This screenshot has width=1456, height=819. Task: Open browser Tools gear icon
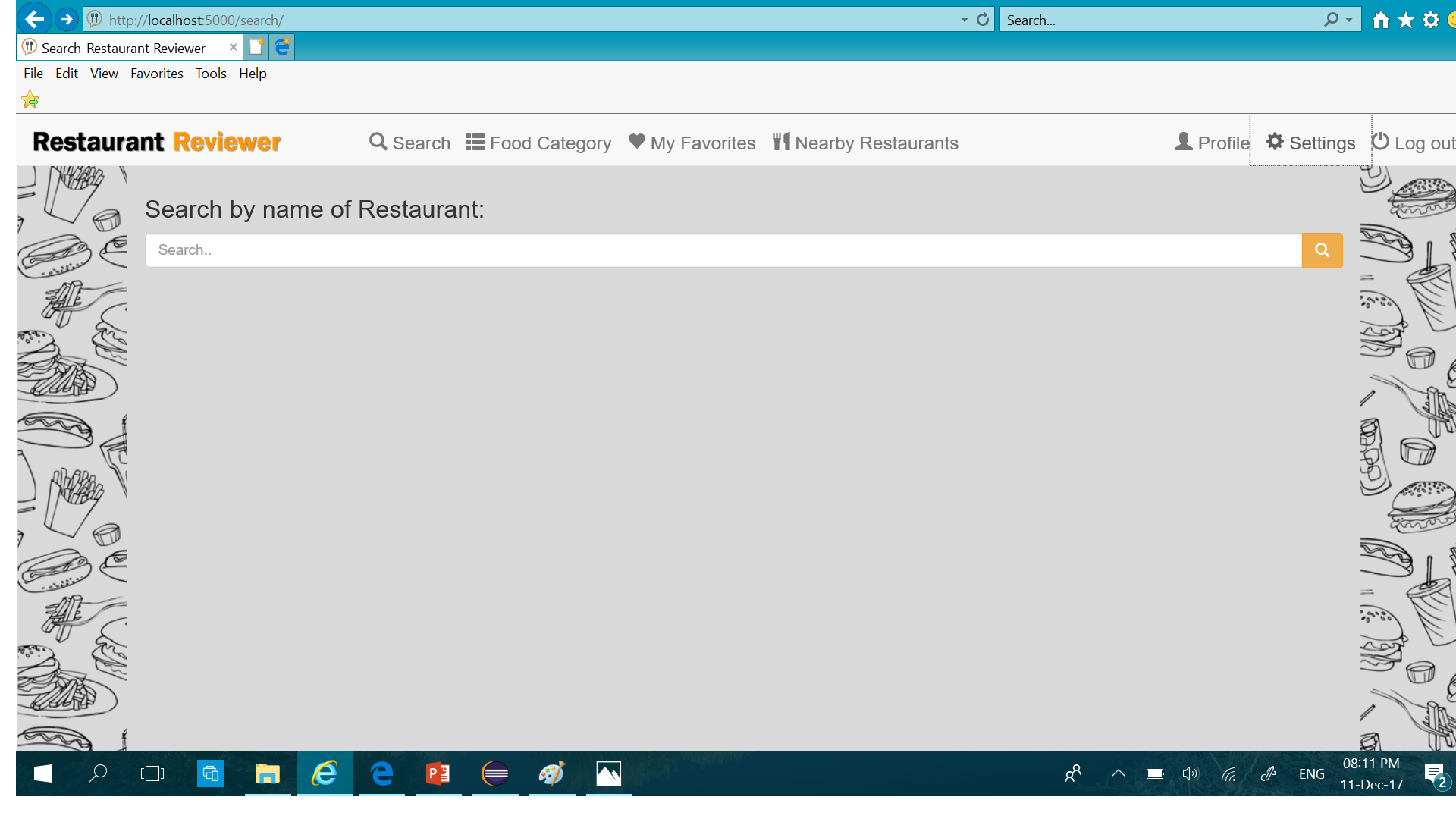[x=1430, y=20]
